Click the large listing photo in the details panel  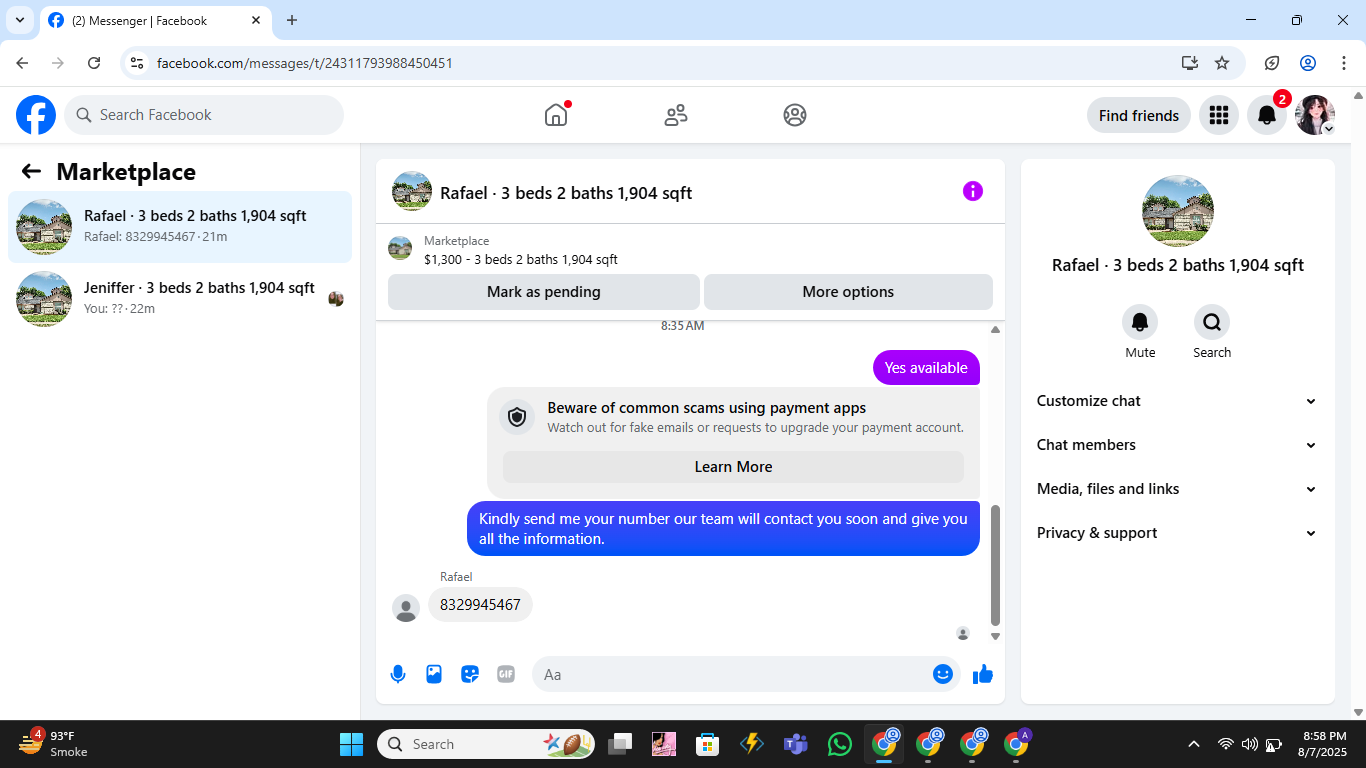pyautogui.click(x=1178, y=211)
